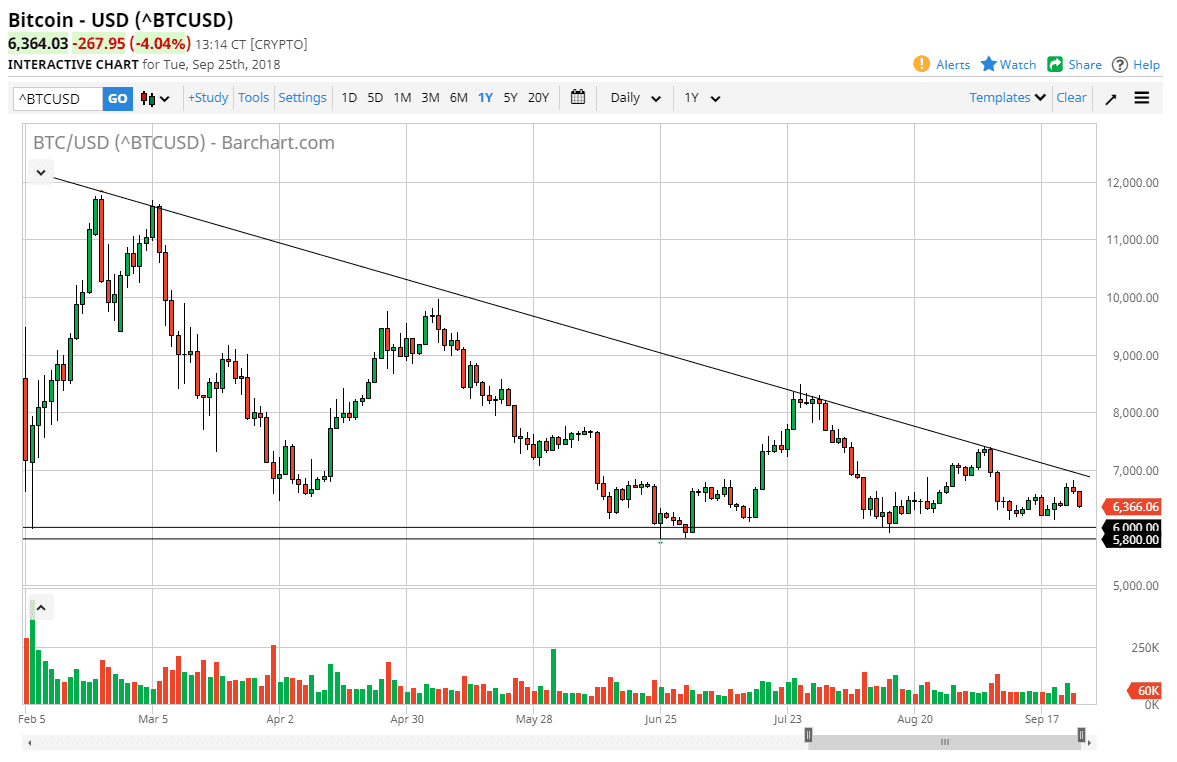Click the ^BTCUSD symbol input field
This screenshot has width=1177, height=762.
pos(55,97)
